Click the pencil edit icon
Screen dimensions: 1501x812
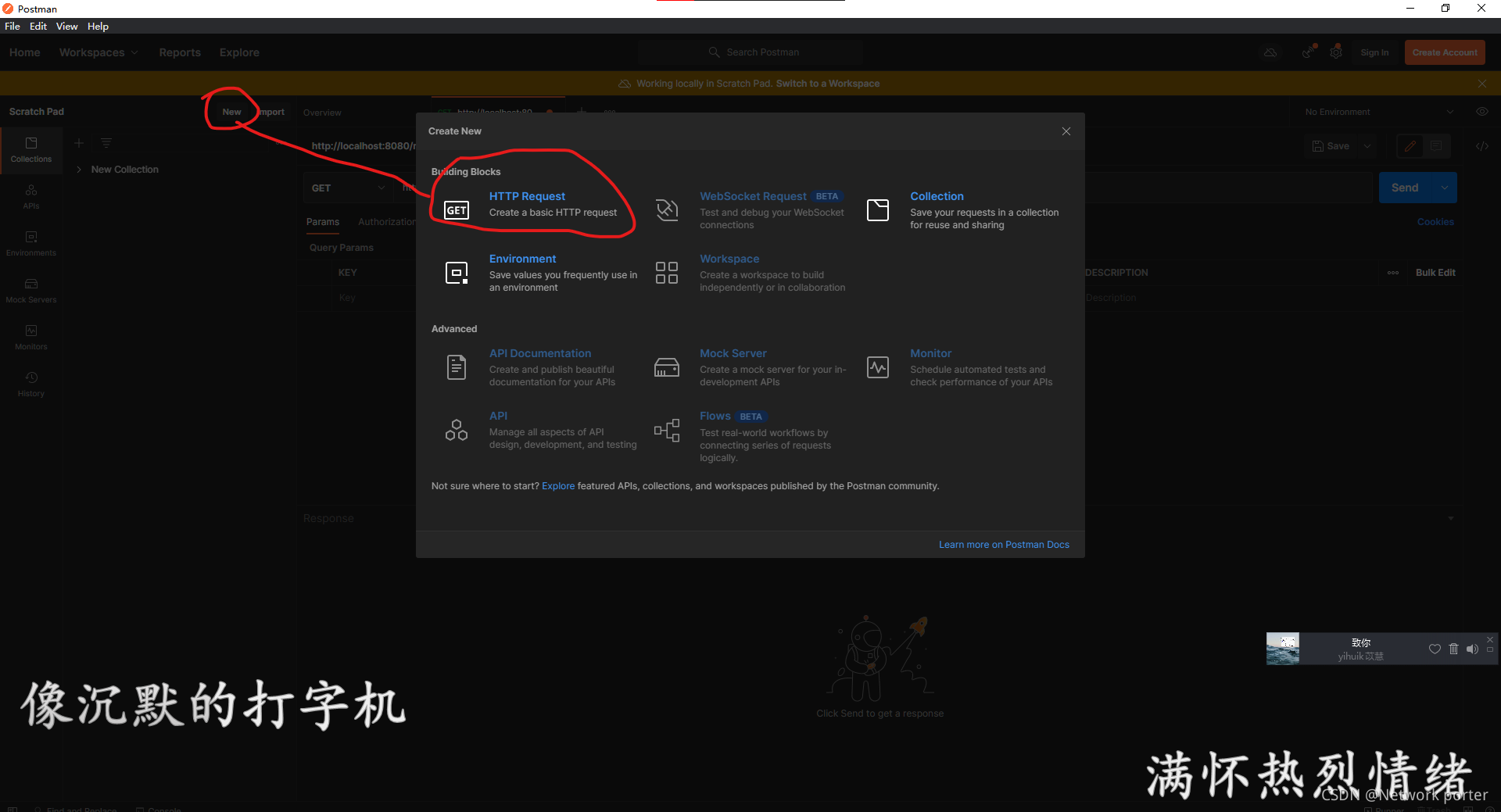[x=1410, y=146]
